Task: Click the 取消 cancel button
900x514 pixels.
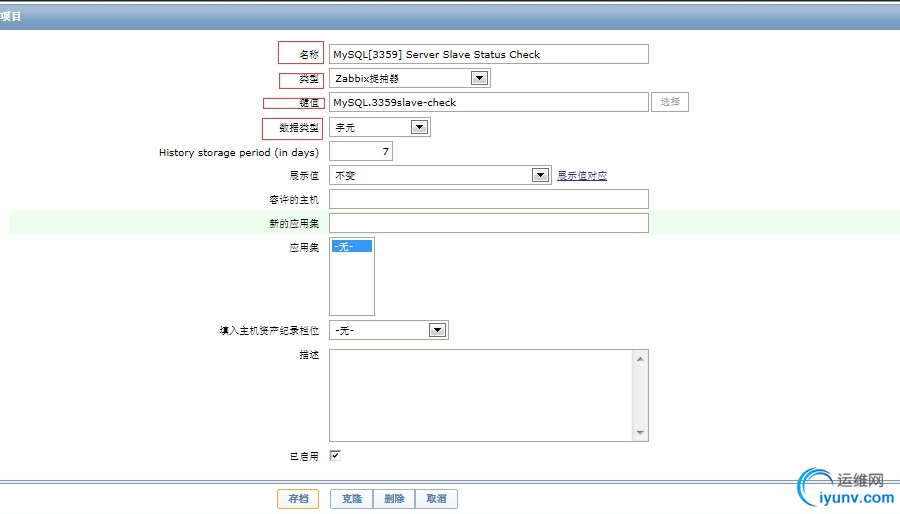Action: [436, 499]
